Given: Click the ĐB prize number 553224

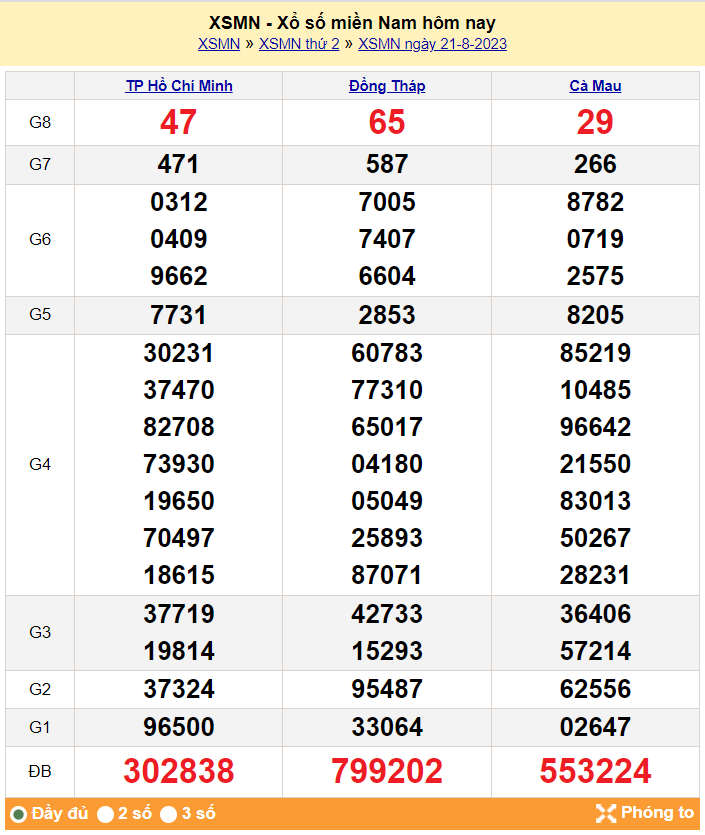Looking at the screenshot, I should point(595,771).
